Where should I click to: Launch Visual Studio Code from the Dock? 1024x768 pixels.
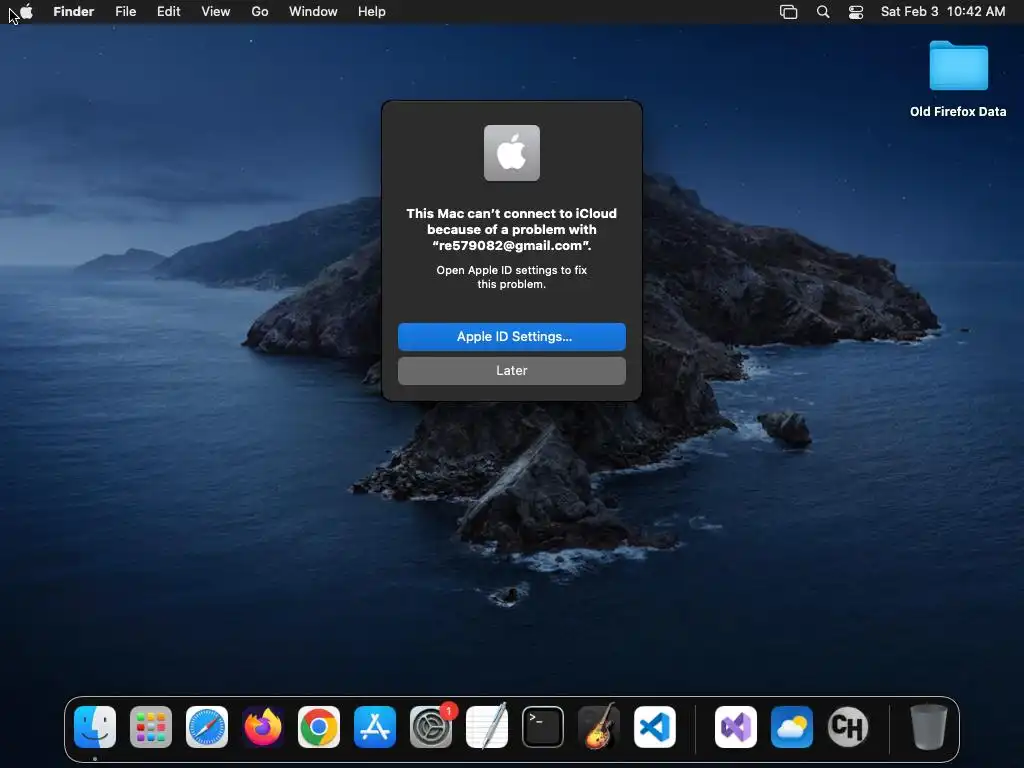coord(654,727)
